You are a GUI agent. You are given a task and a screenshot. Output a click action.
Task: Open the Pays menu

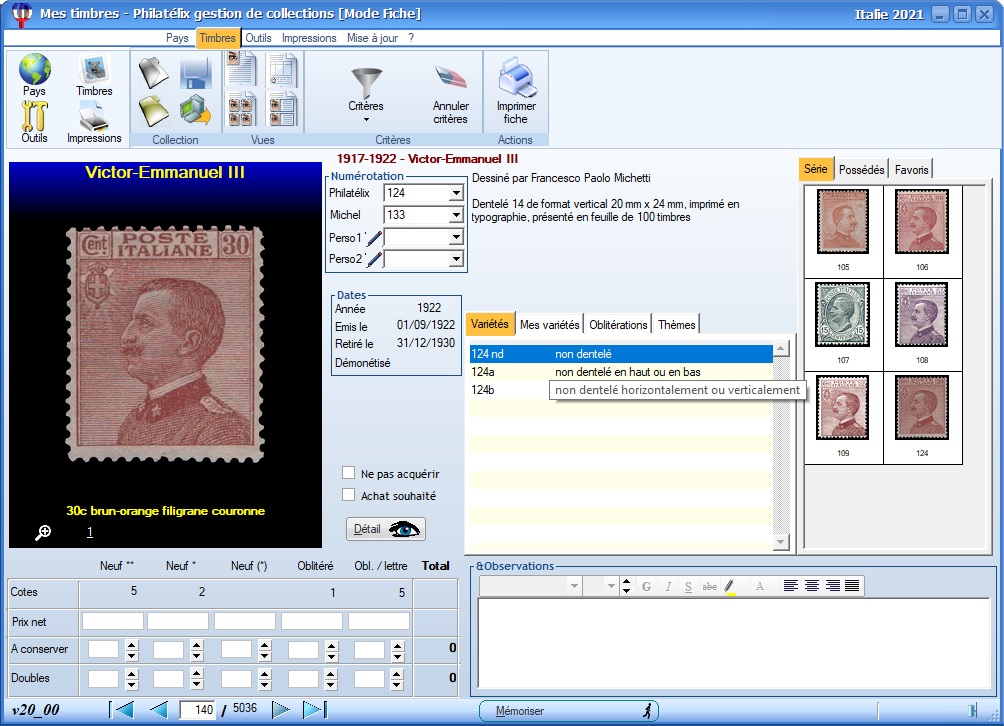click(x=177, y=38)
